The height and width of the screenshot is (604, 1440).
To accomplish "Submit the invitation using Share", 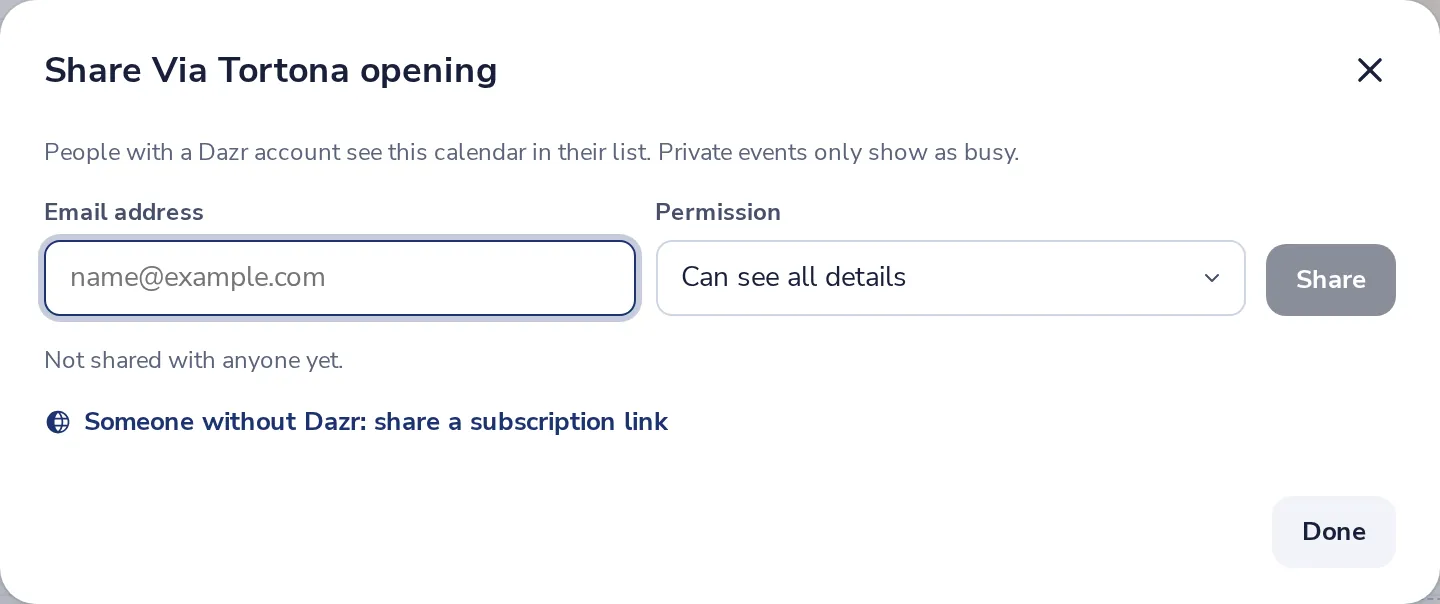I will click(x=1330, y=280).
